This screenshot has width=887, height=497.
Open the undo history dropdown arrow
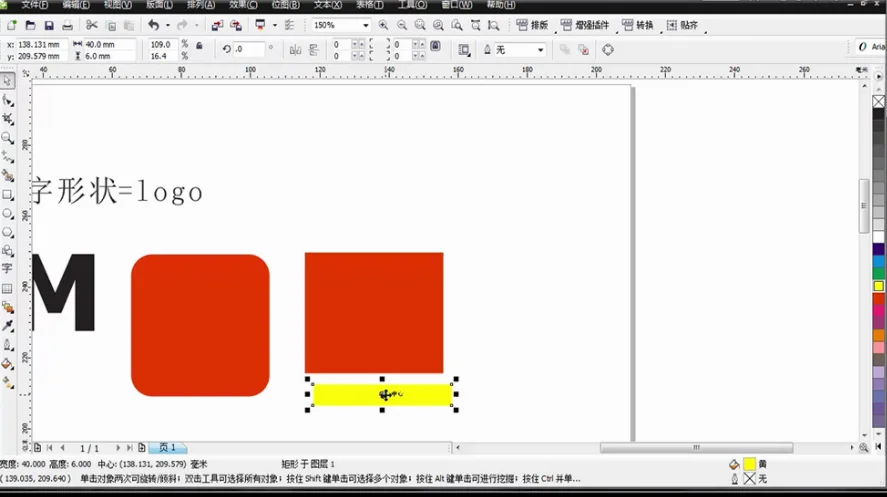tap(167, 25)
